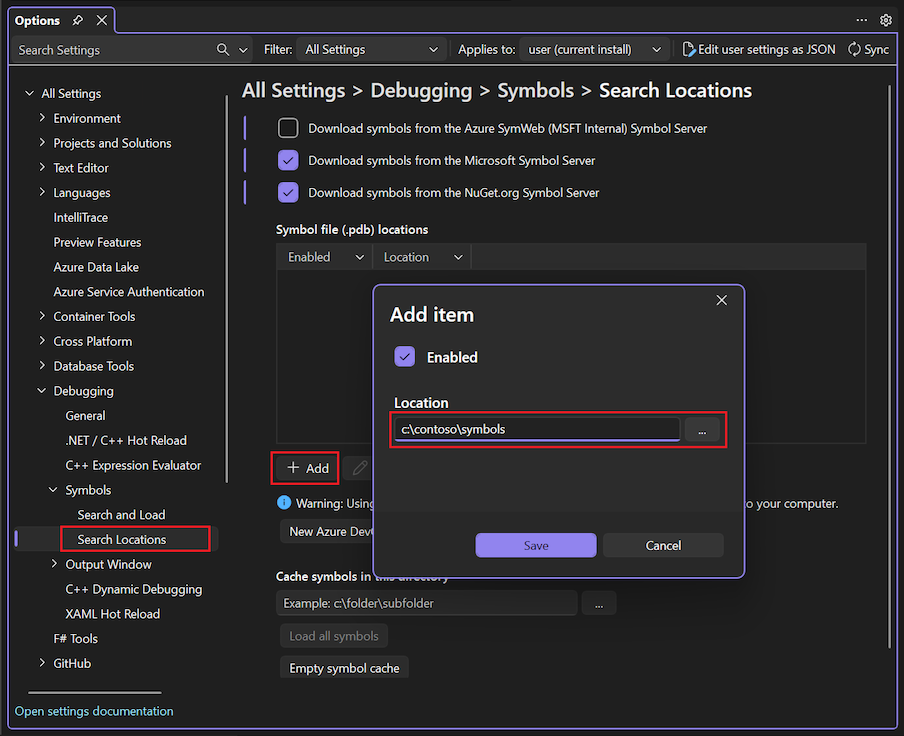The height and width of the screenshot is (736, 904).
Task: Click the Location text input field
Action: click(x=535, y=429)
